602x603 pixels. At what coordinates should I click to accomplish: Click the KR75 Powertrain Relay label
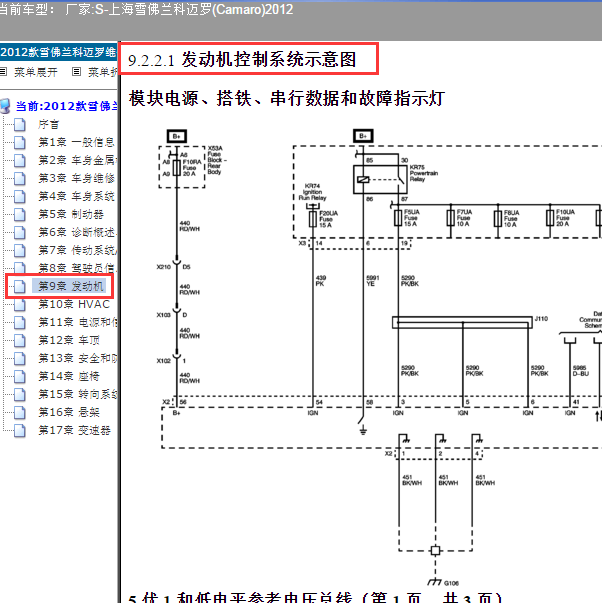[424, 173]
